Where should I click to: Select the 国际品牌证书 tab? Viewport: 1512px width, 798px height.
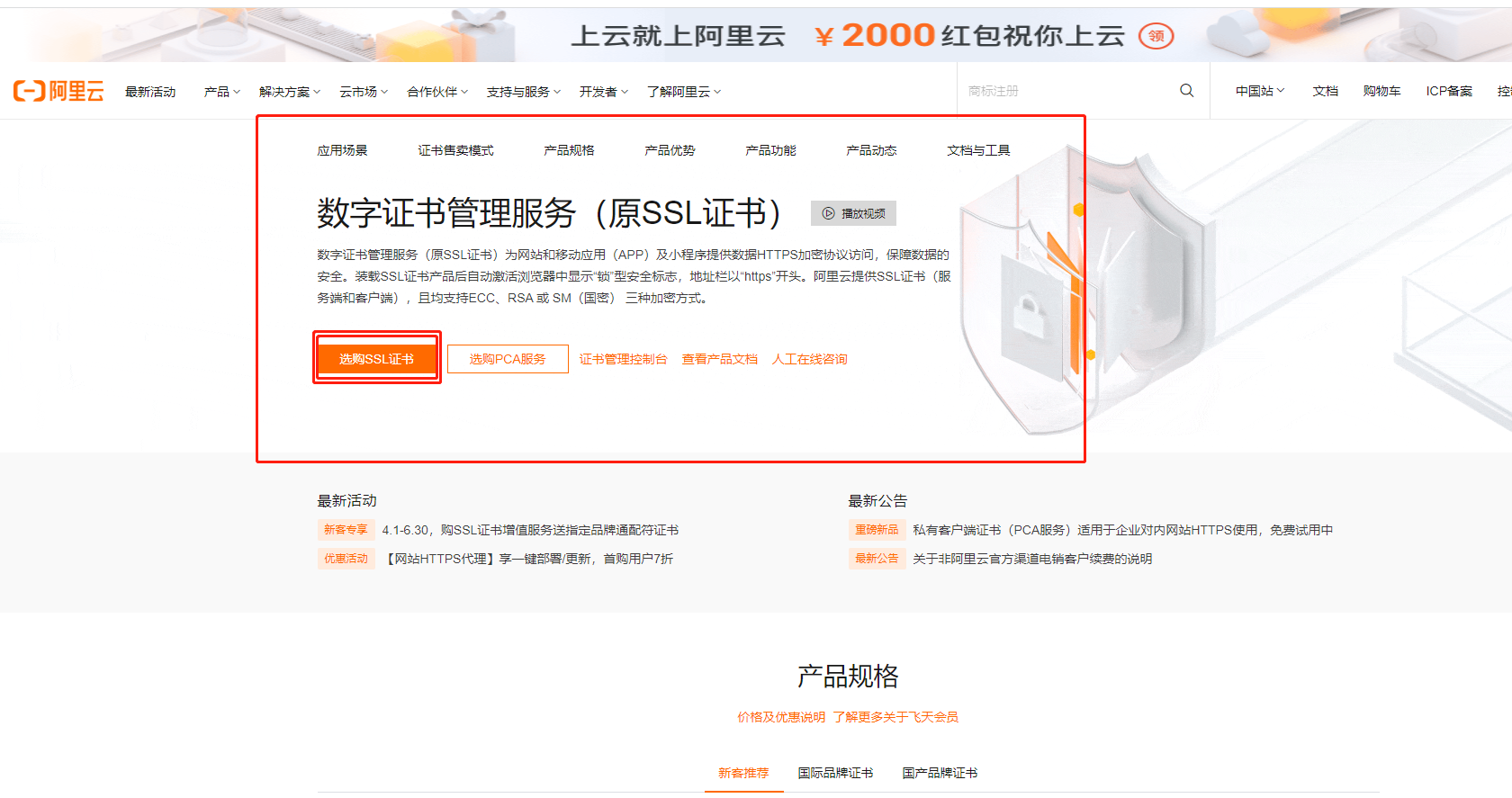pos(835,773)
